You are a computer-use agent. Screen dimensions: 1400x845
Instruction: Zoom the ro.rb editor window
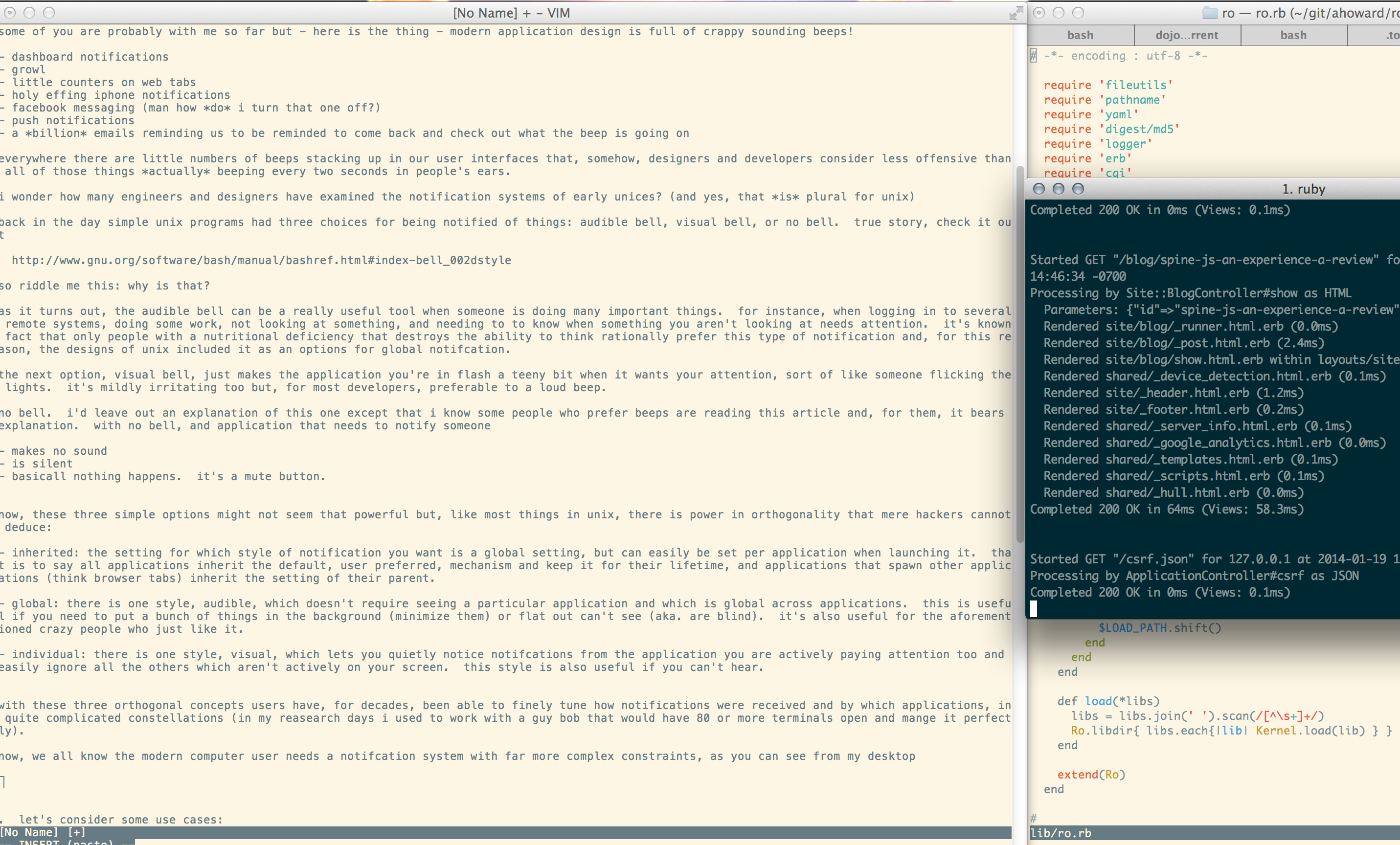pos(1078,13)
